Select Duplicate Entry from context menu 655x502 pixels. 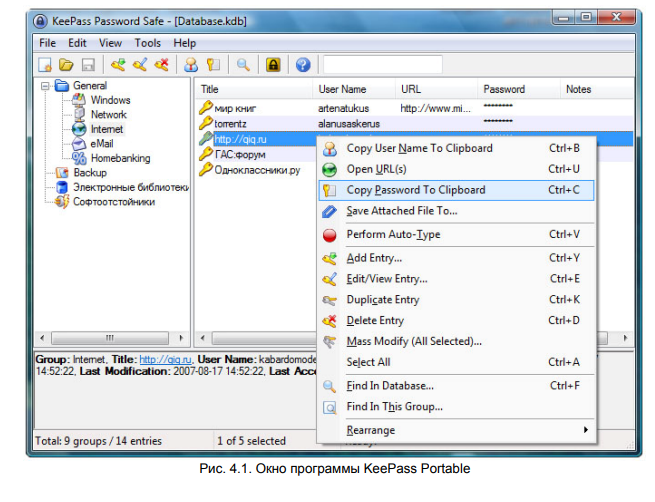(382, 300)
